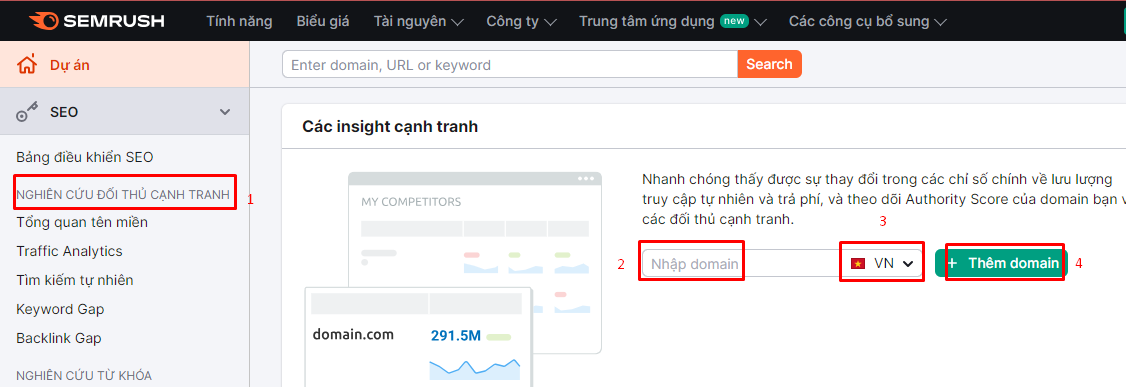
Task: Open Bảng điều khiển SEO
Action: click(x=85, y=157)
